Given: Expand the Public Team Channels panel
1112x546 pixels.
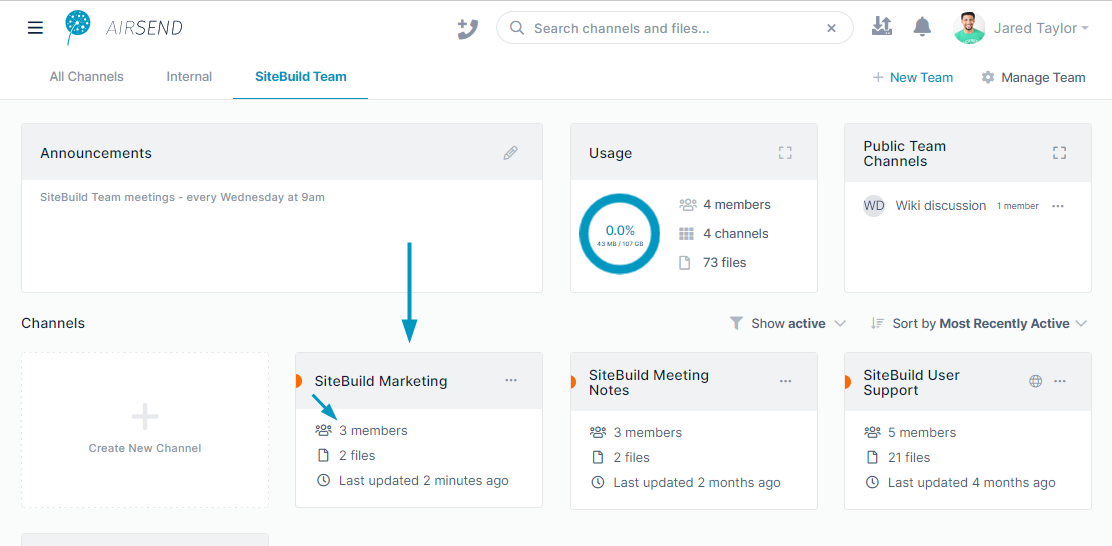Looking at the screenshot, I should pyautogui.click(x=1060, y=152).
